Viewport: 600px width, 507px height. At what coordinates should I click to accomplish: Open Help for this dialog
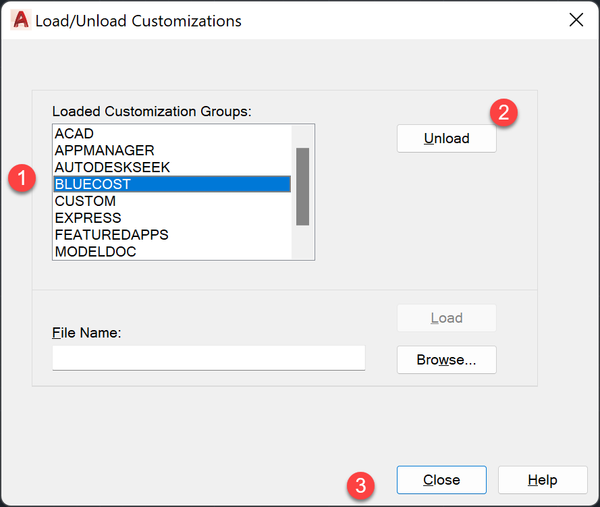(542, 480)
